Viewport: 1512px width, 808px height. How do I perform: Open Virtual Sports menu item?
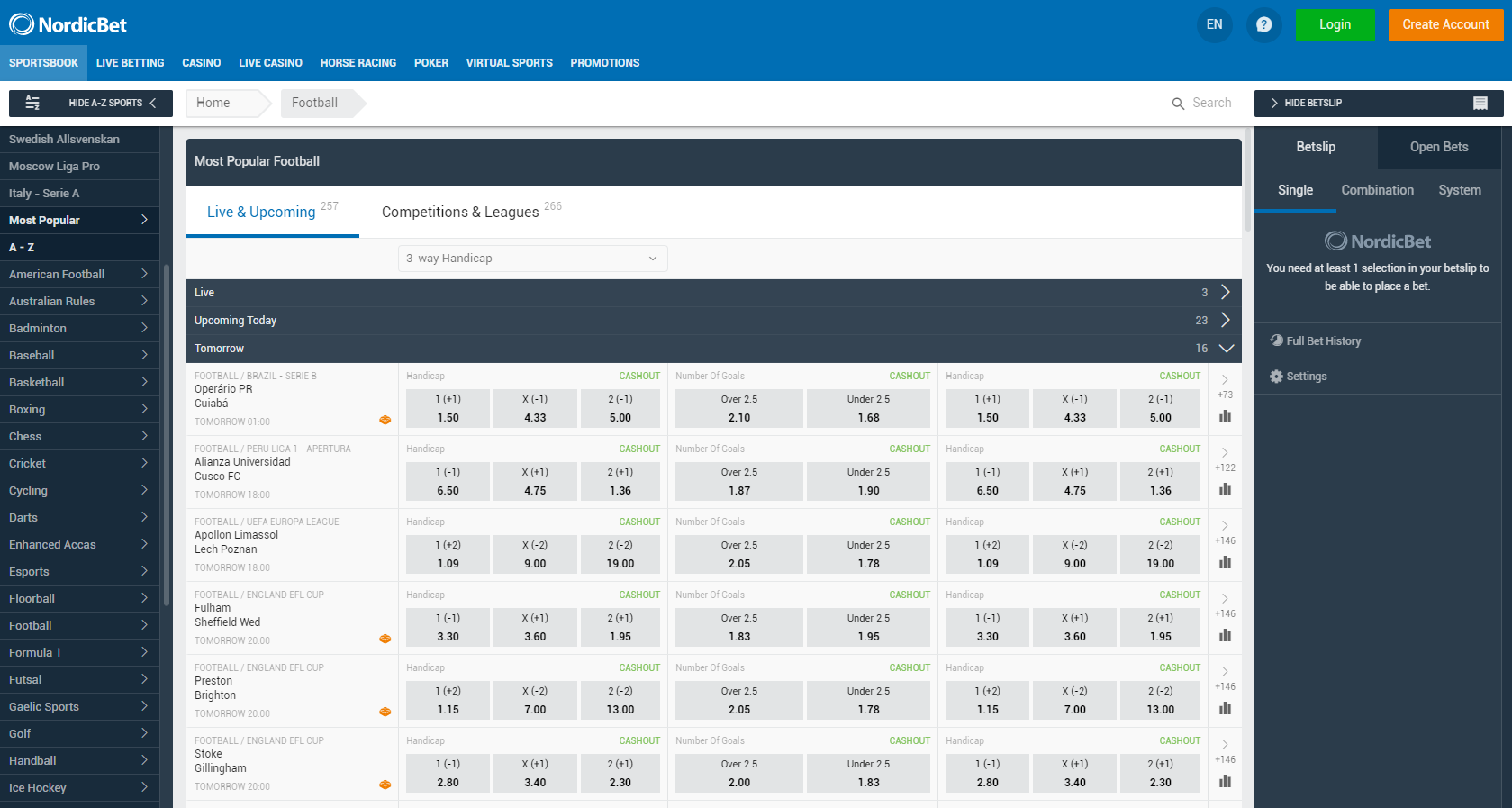coord(509,63)
